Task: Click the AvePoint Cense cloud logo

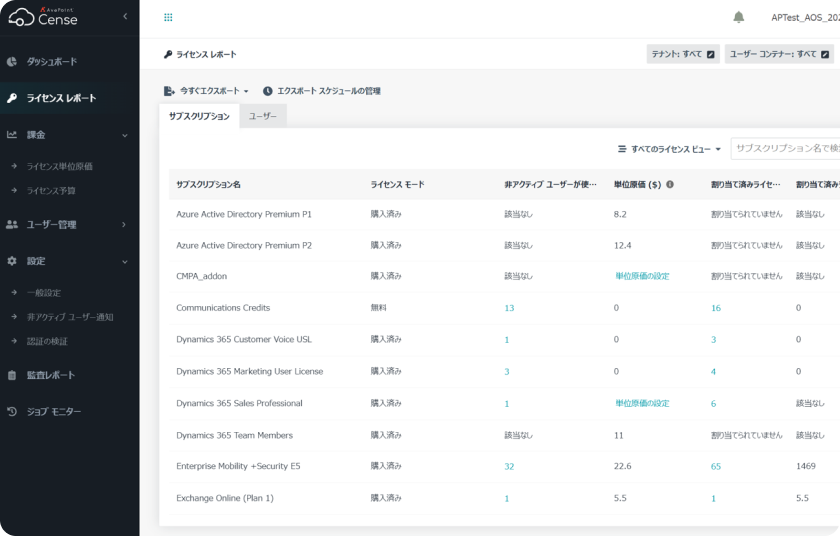Action: click(x=21, y=17)
